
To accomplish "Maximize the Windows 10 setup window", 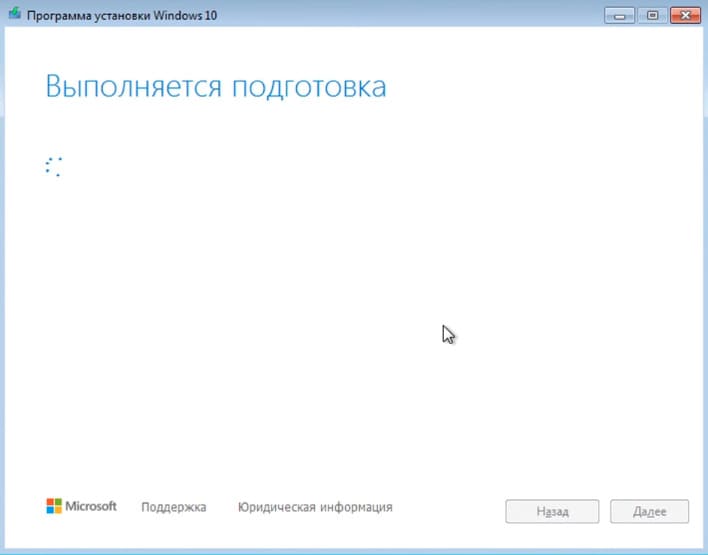I will coord(652,15).
